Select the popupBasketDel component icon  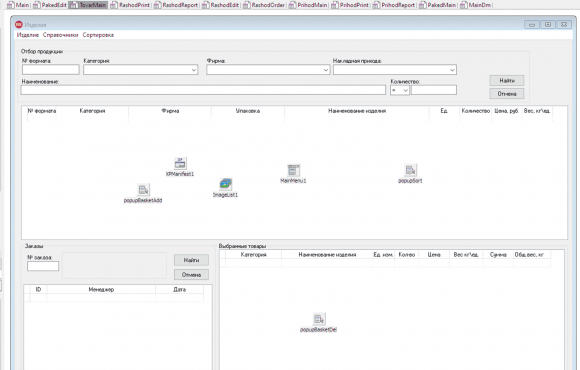coord(319,319)
